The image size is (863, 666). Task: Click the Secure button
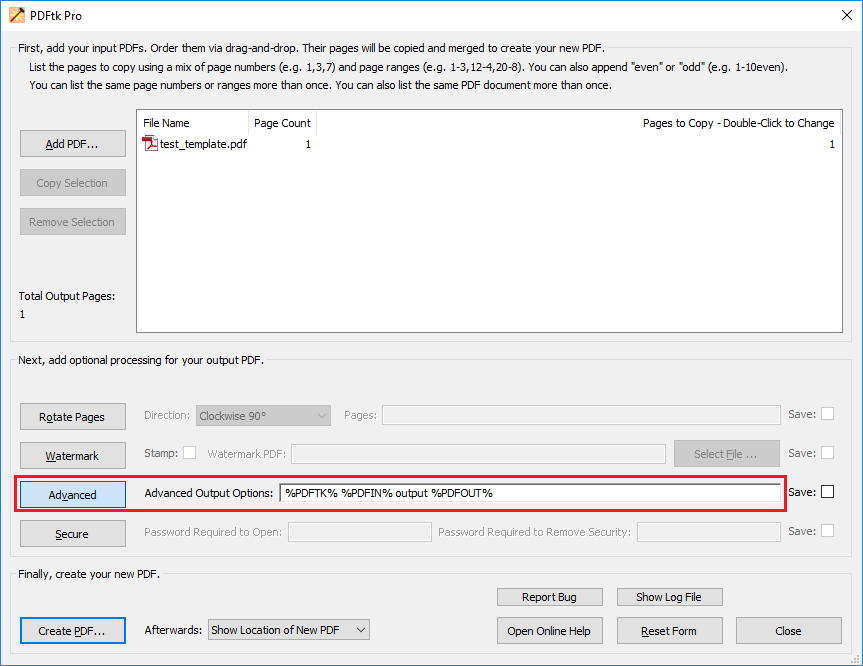point(73,534)
